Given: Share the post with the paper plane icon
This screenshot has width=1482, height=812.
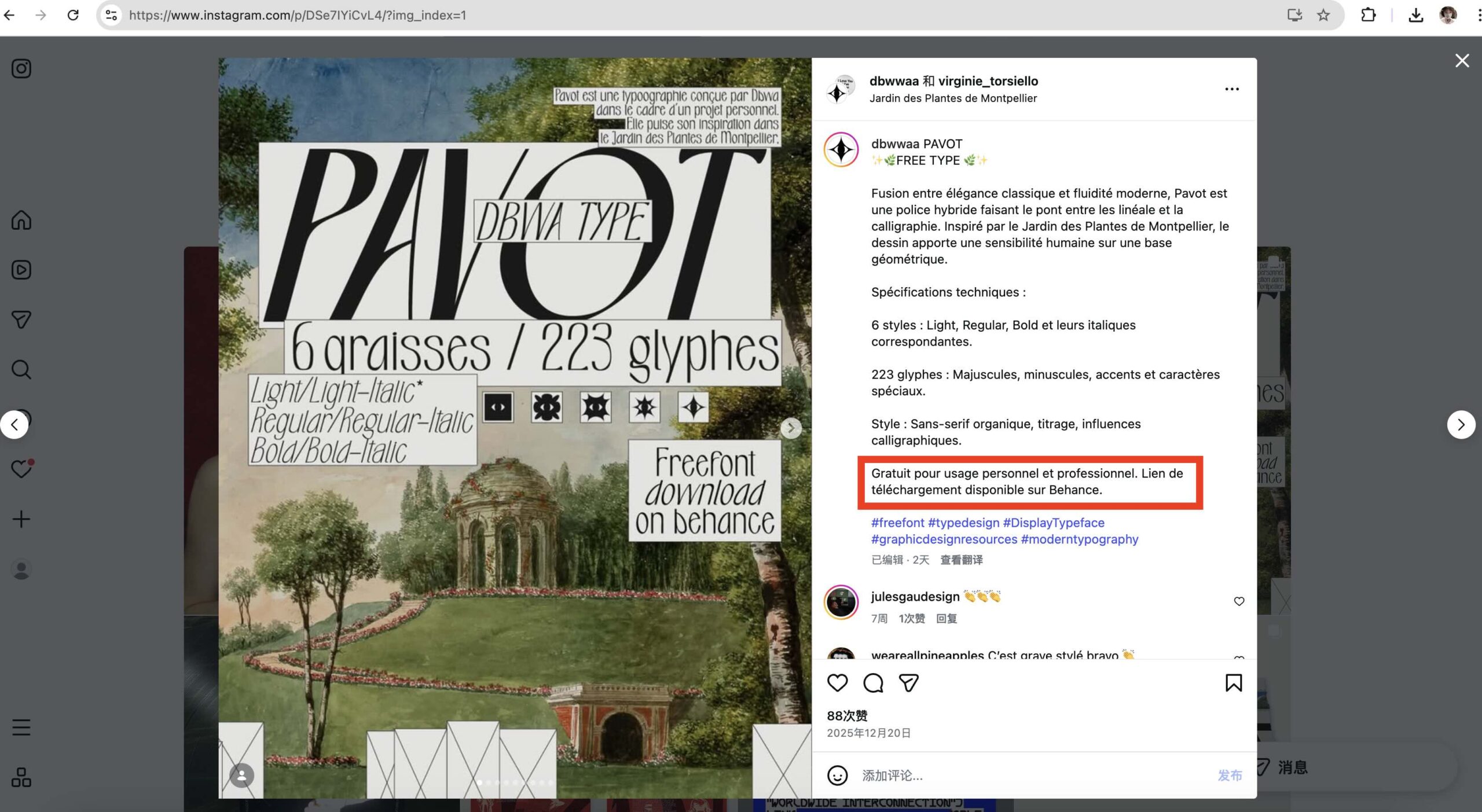Looking at the screenshot, I should point(908,683).
